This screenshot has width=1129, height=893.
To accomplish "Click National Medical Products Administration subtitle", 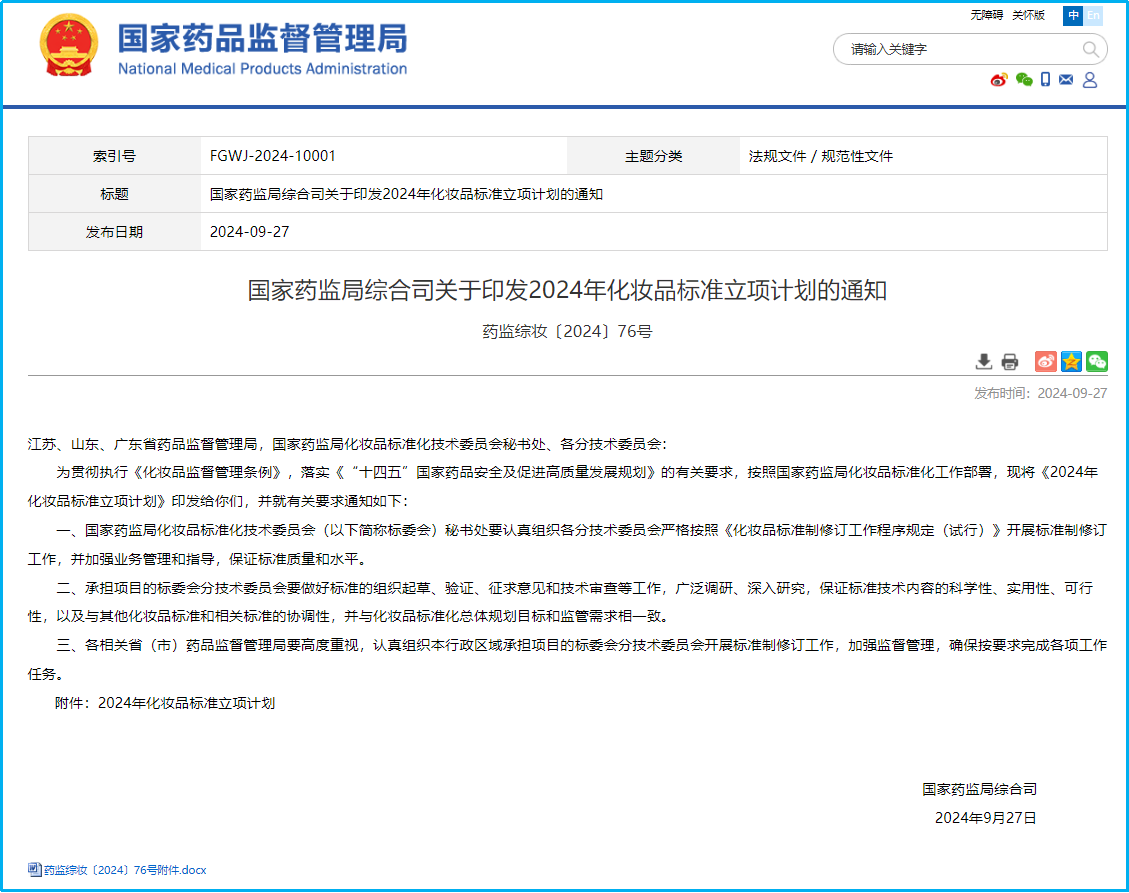I will pyautogui.click(x=262, y=68).
